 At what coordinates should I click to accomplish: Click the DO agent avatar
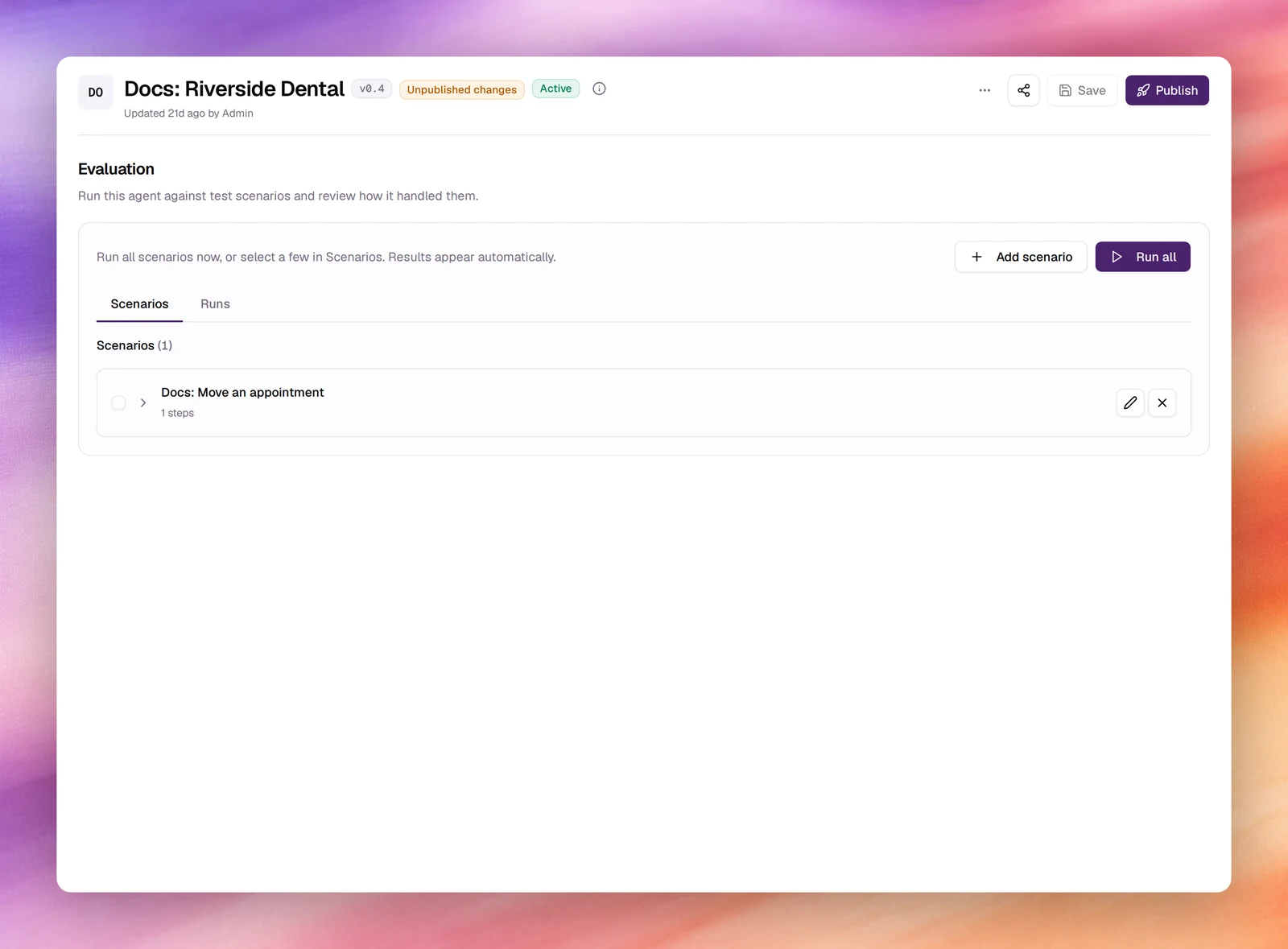coord(96,92)
